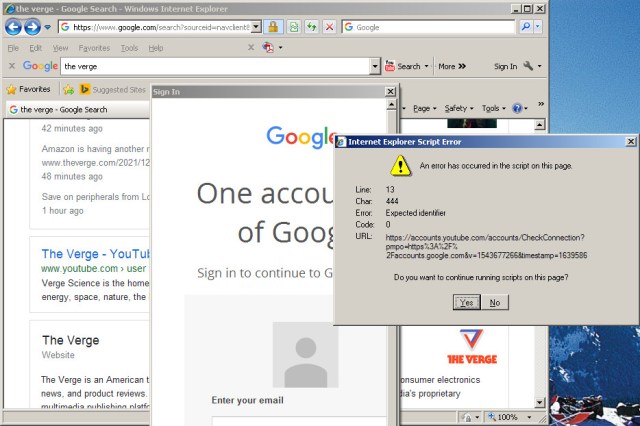Click the www.youtube.com › user green URL
The width and height of the screenshot is (640, 426).
pos(93,268)
